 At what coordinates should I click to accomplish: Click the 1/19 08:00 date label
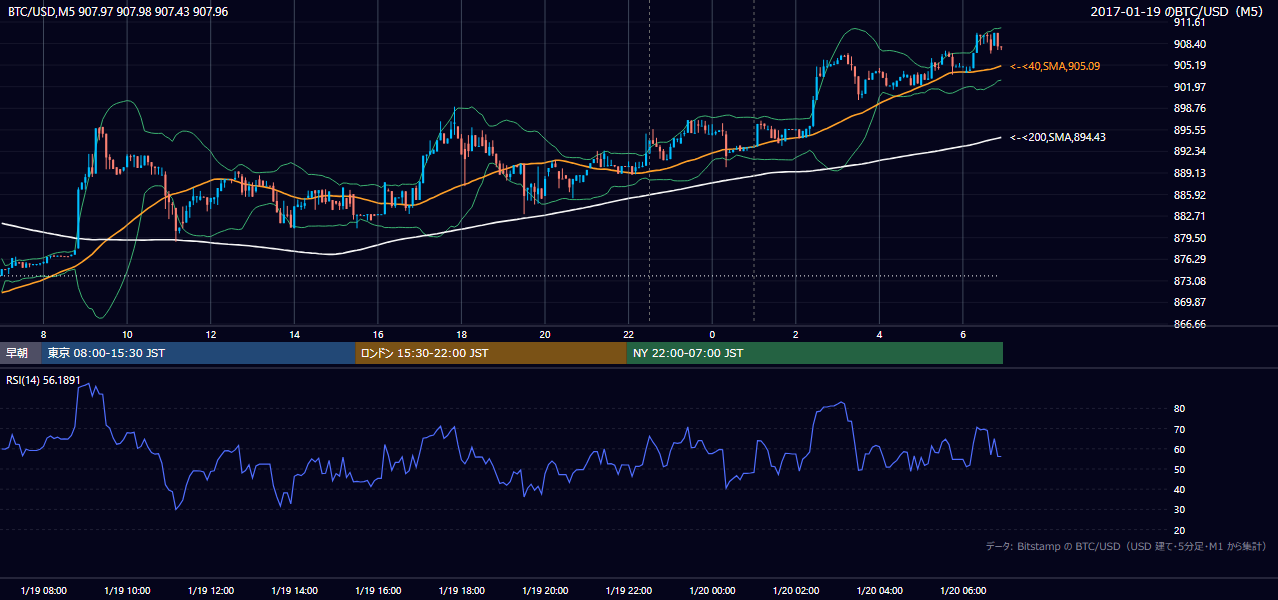[x=43, y=591]
